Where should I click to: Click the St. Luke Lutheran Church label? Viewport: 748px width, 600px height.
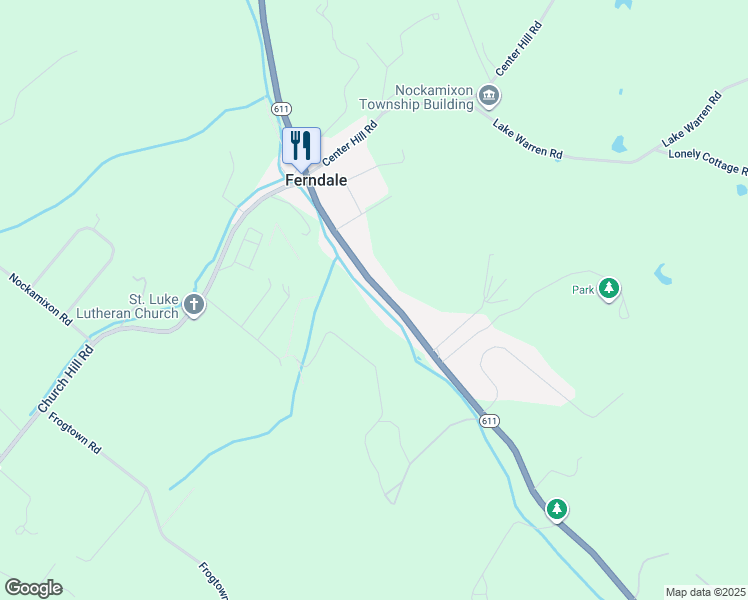(x=127, y=306)
